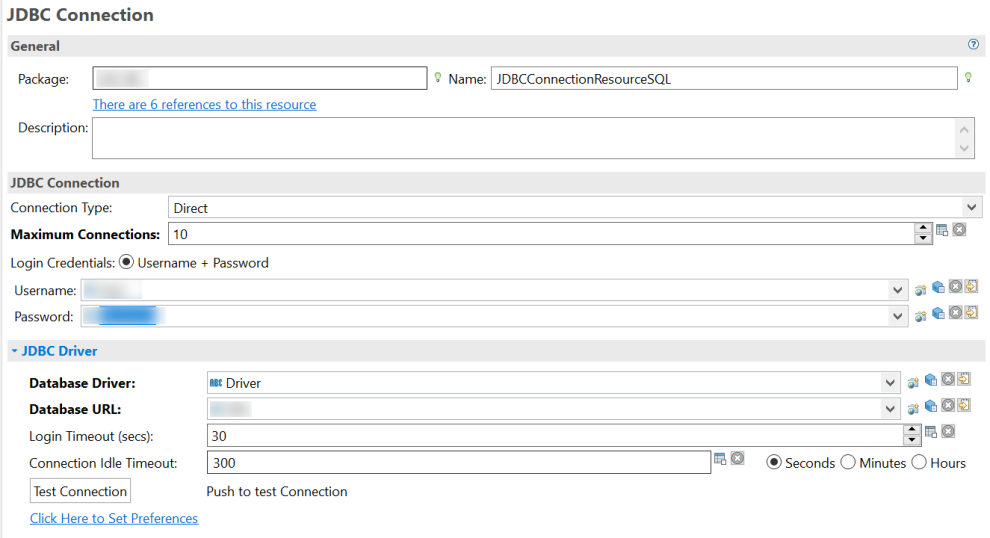Viewport: 990px width, 538px height.
Task: Choose the Username + Password login option
Action: 126,263
